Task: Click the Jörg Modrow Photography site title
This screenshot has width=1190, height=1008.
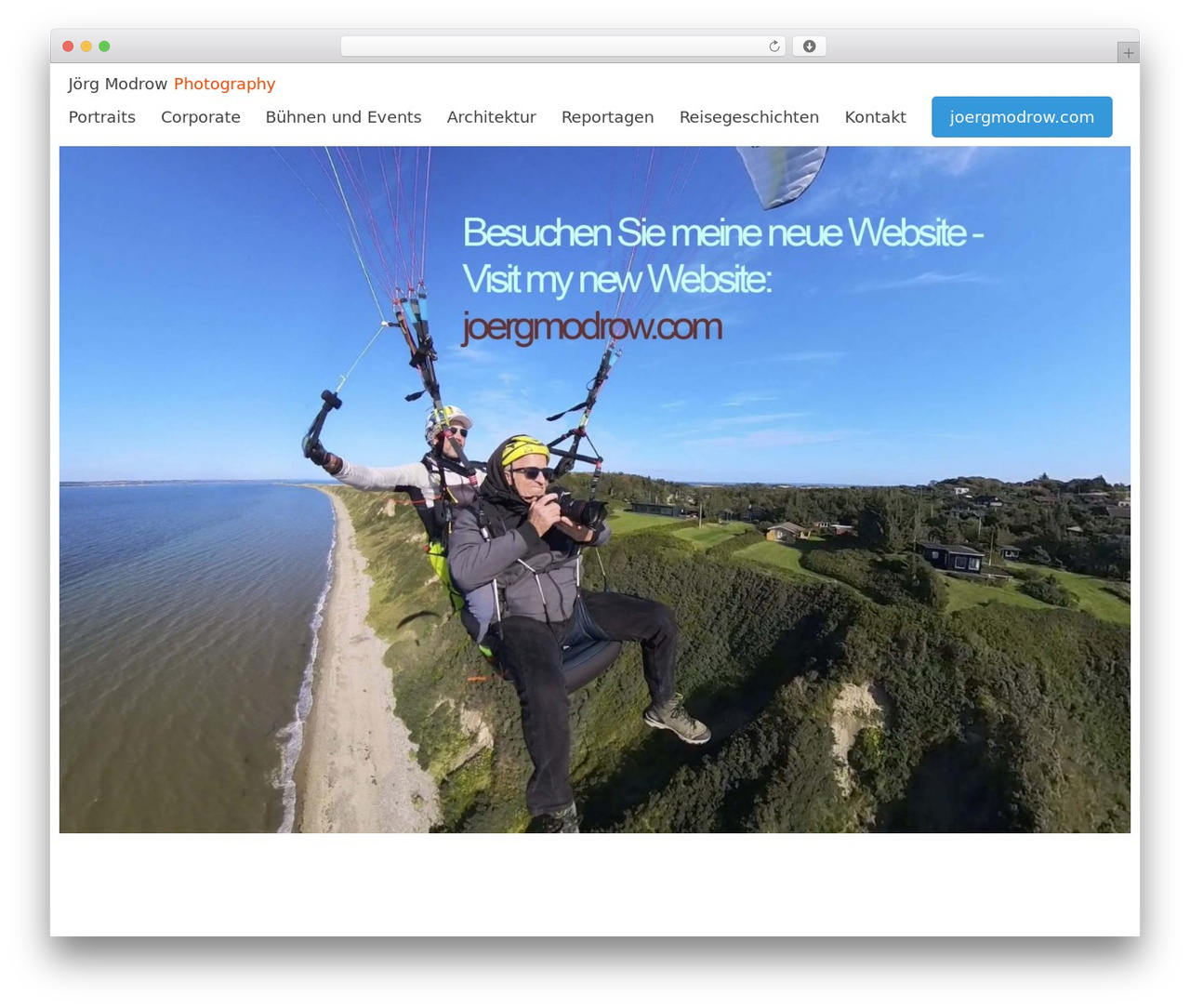Action: click(172, 84)
